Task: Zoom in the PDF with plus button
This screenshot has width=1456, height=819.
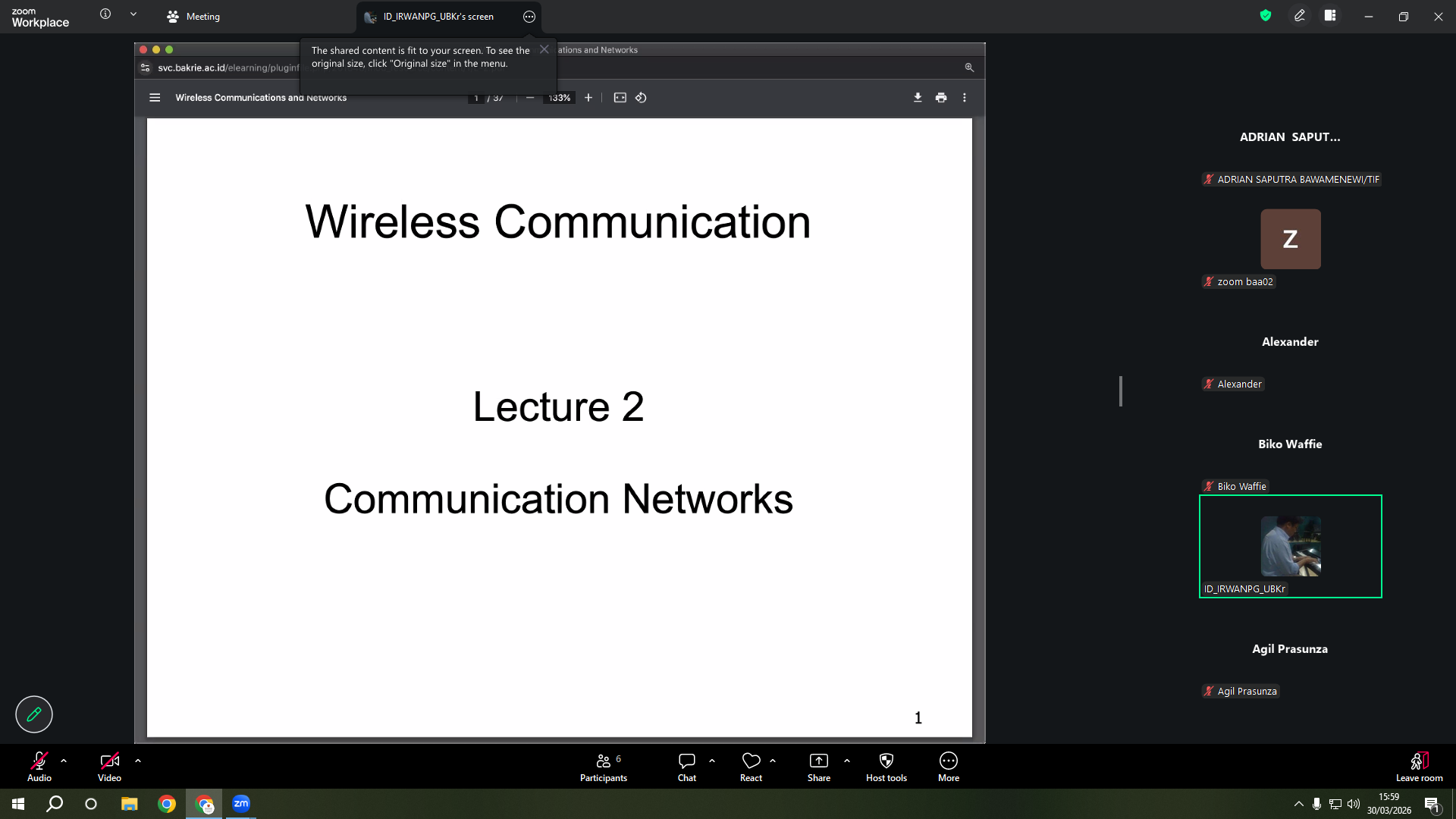Action: tap(588, 98)
